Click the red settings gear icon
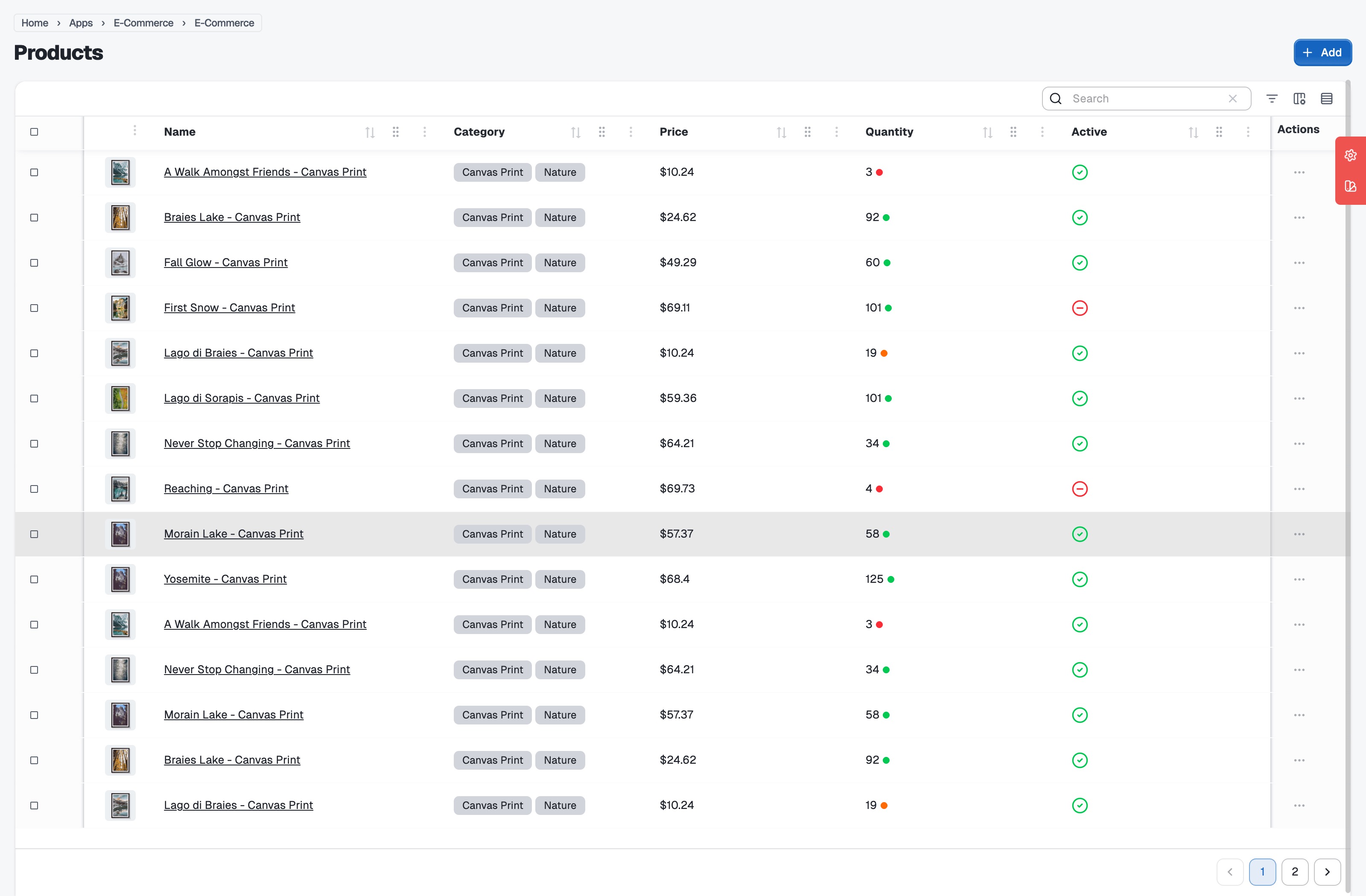This screenshot has width=1366, height=896. 1350,155
